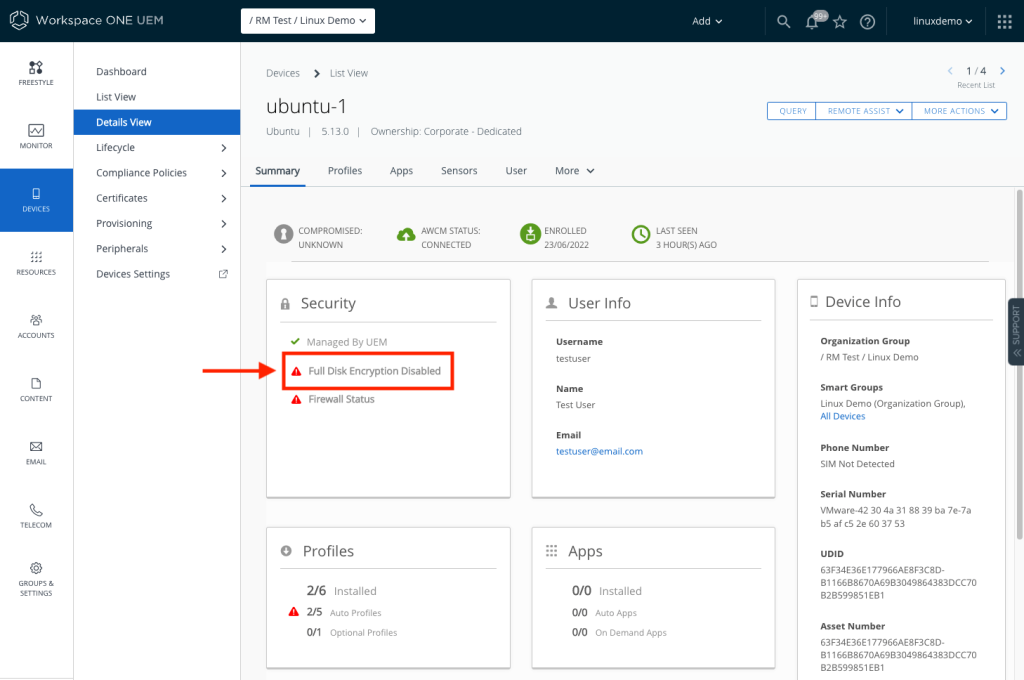The height and width of the screenshot is (680, 1024).
Task: Click the All Devices smart group link
Action: (842, 416)
